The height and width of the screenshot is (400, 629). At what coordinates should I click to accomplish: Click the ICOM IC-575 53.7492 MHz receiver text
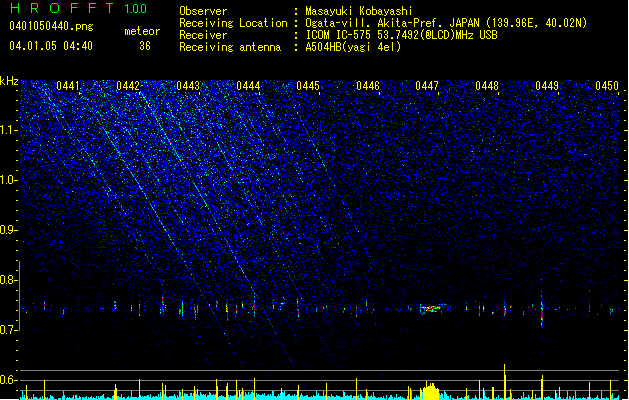[x=401, y=35]
